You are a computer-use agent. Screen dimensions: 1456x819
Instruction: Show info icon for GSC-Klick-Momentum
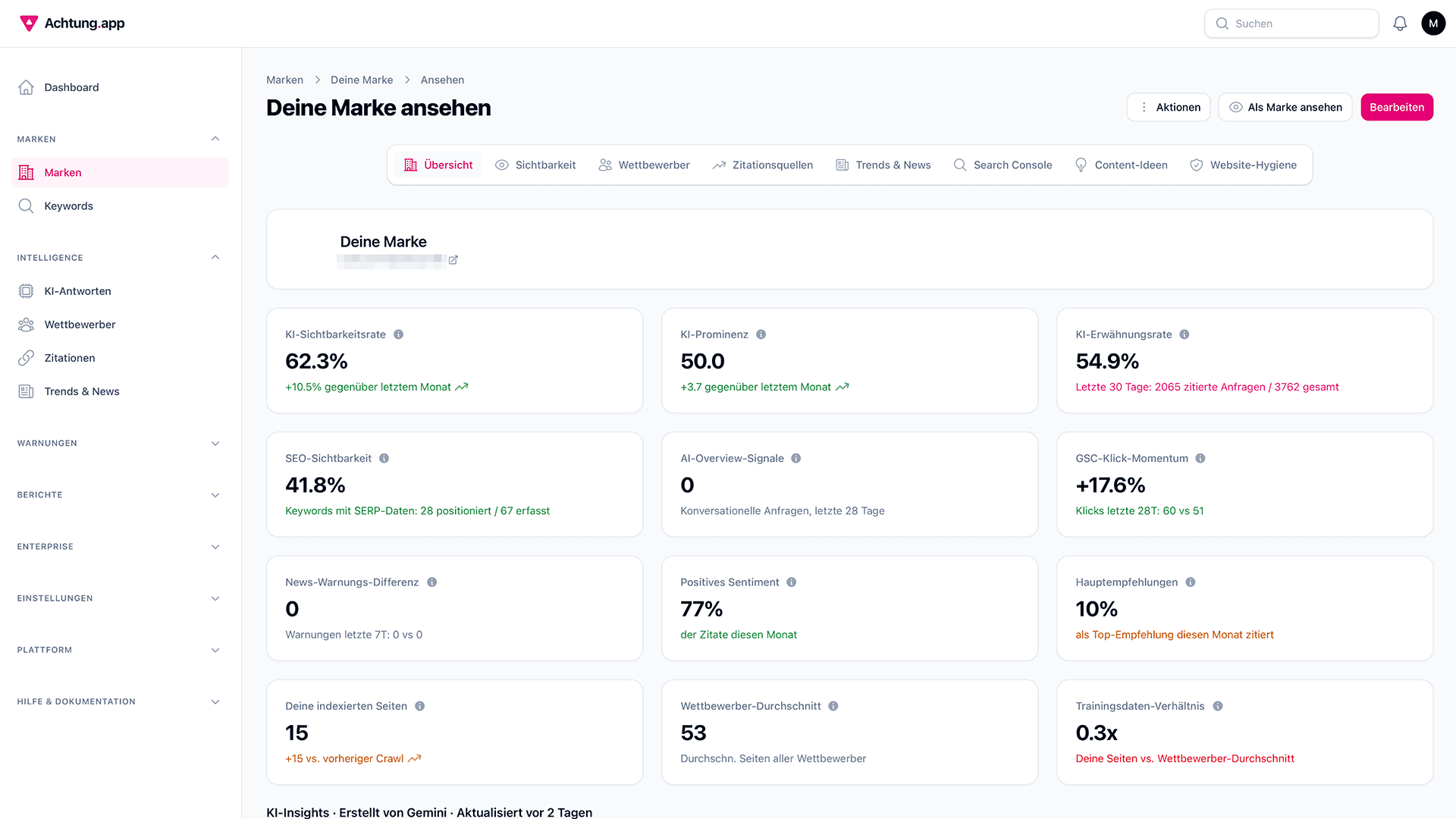click(x=1200, y=458)
